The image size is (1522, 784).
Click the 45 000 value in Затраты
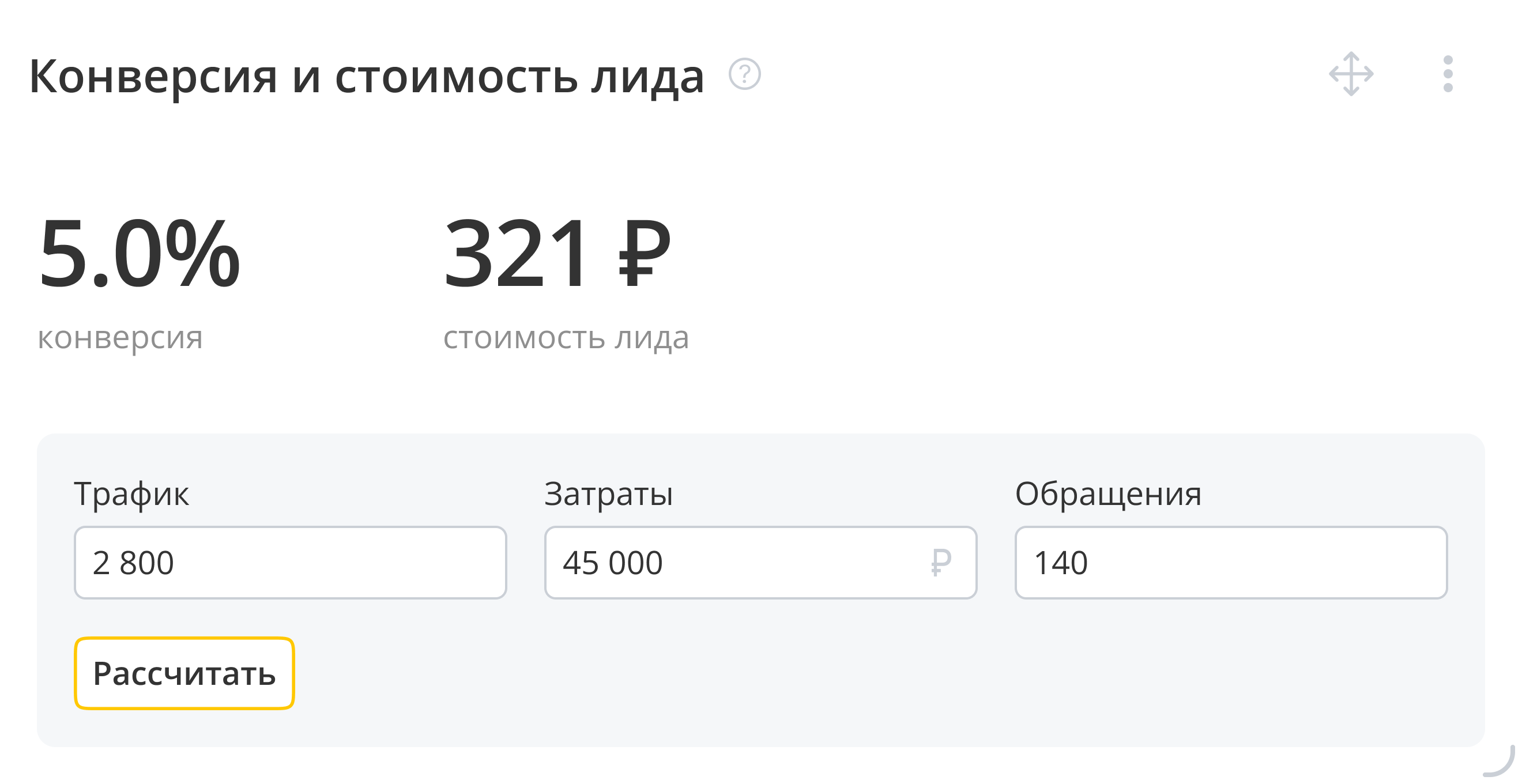pyautogui.click(x=612, y=563)
